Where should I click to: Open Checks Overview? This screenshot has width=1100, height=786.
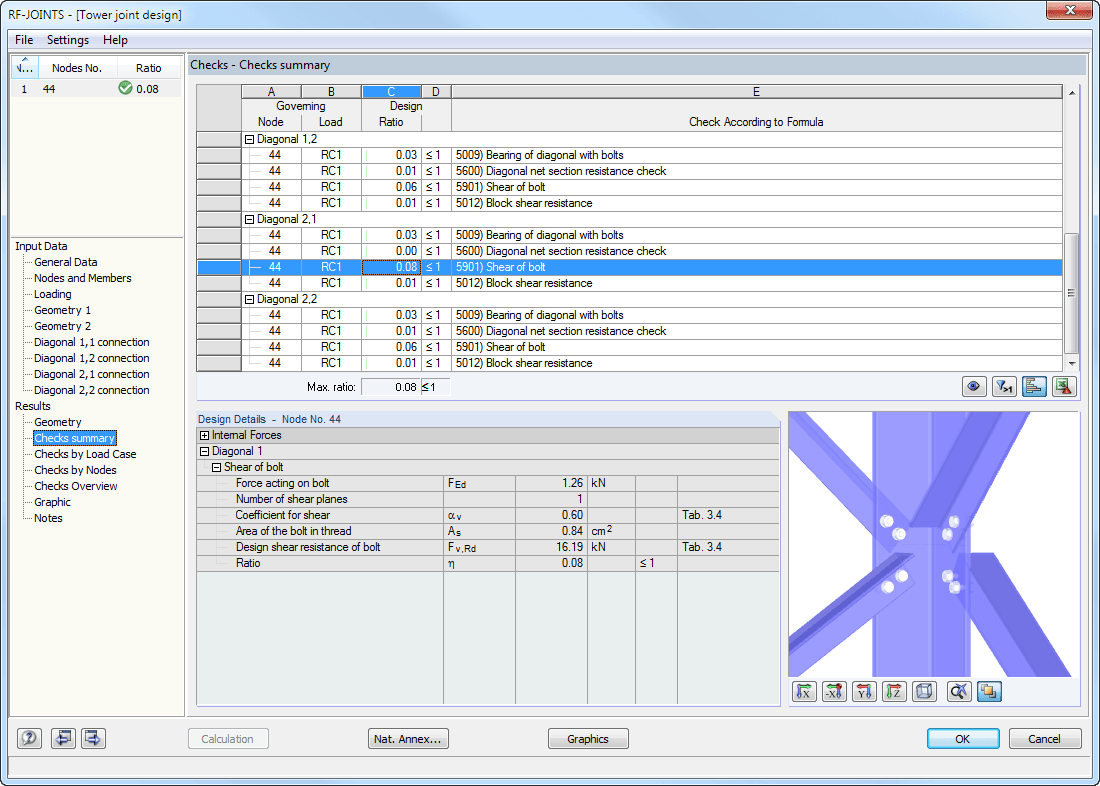(76, 486)
